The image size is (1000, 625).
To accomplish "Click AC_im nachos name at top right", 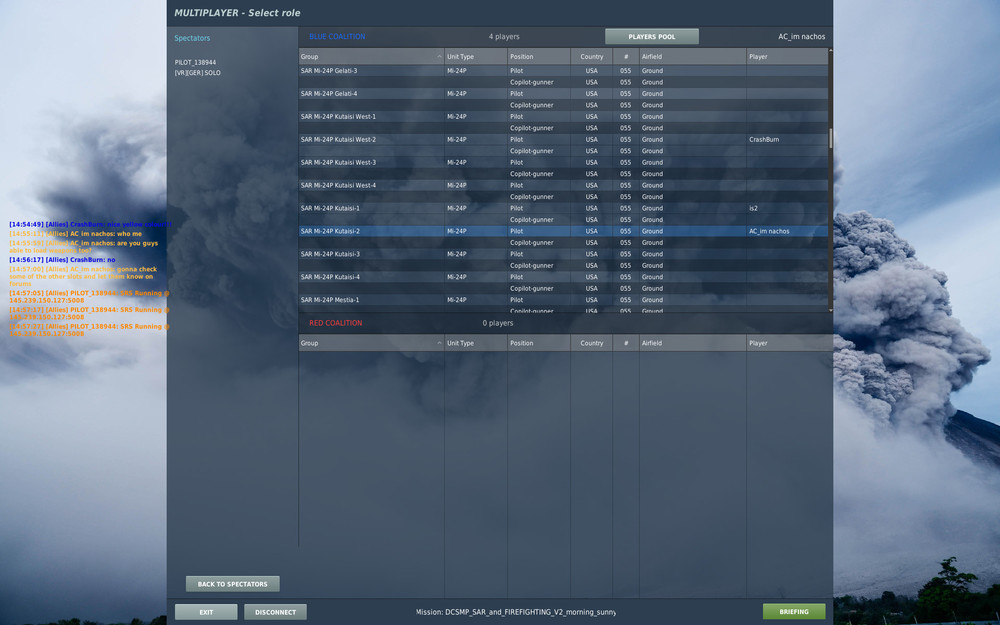I will (x=801, y=37).
